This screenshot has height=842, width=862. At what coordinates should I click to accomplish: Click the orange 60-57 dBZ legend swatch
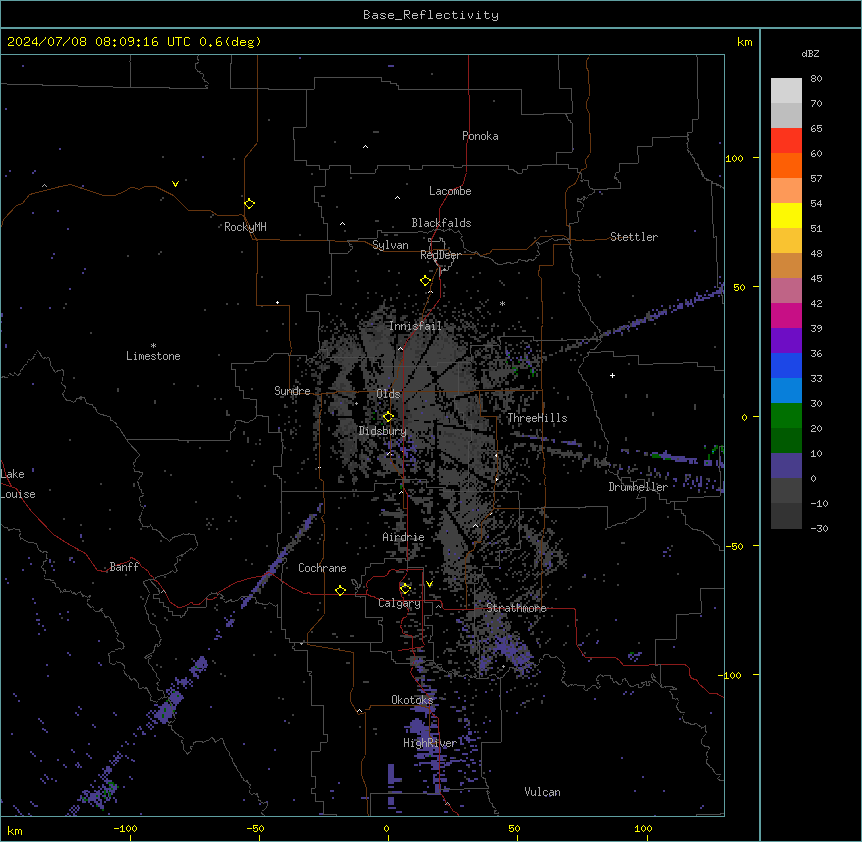[x=786, y=165]
